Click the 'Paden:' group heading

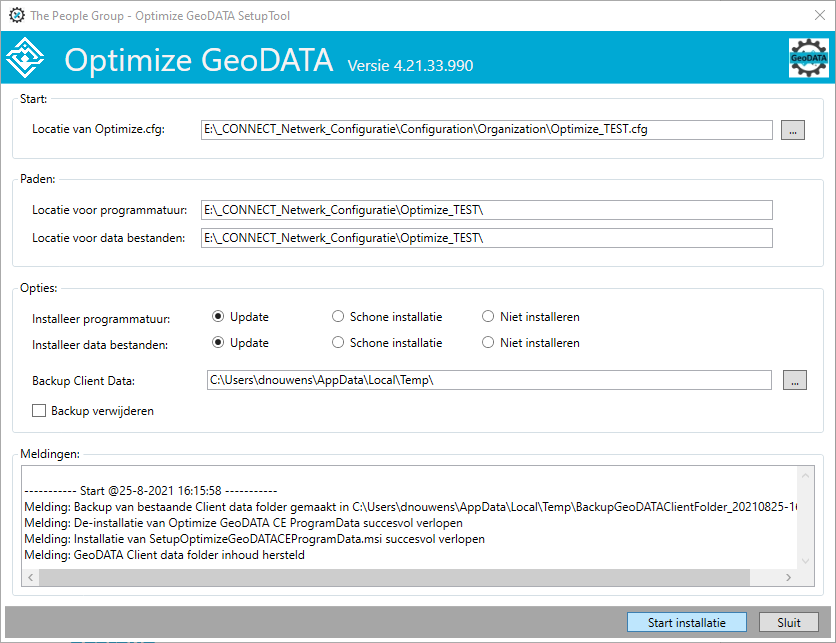38,179
